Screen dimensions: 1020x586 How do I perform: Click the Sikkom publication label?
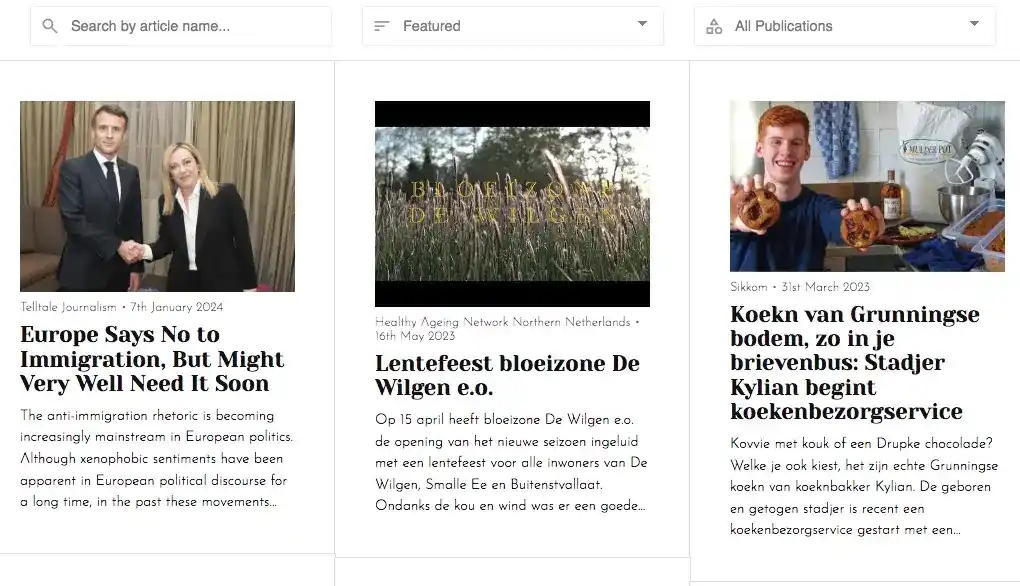tap(749, 287)
